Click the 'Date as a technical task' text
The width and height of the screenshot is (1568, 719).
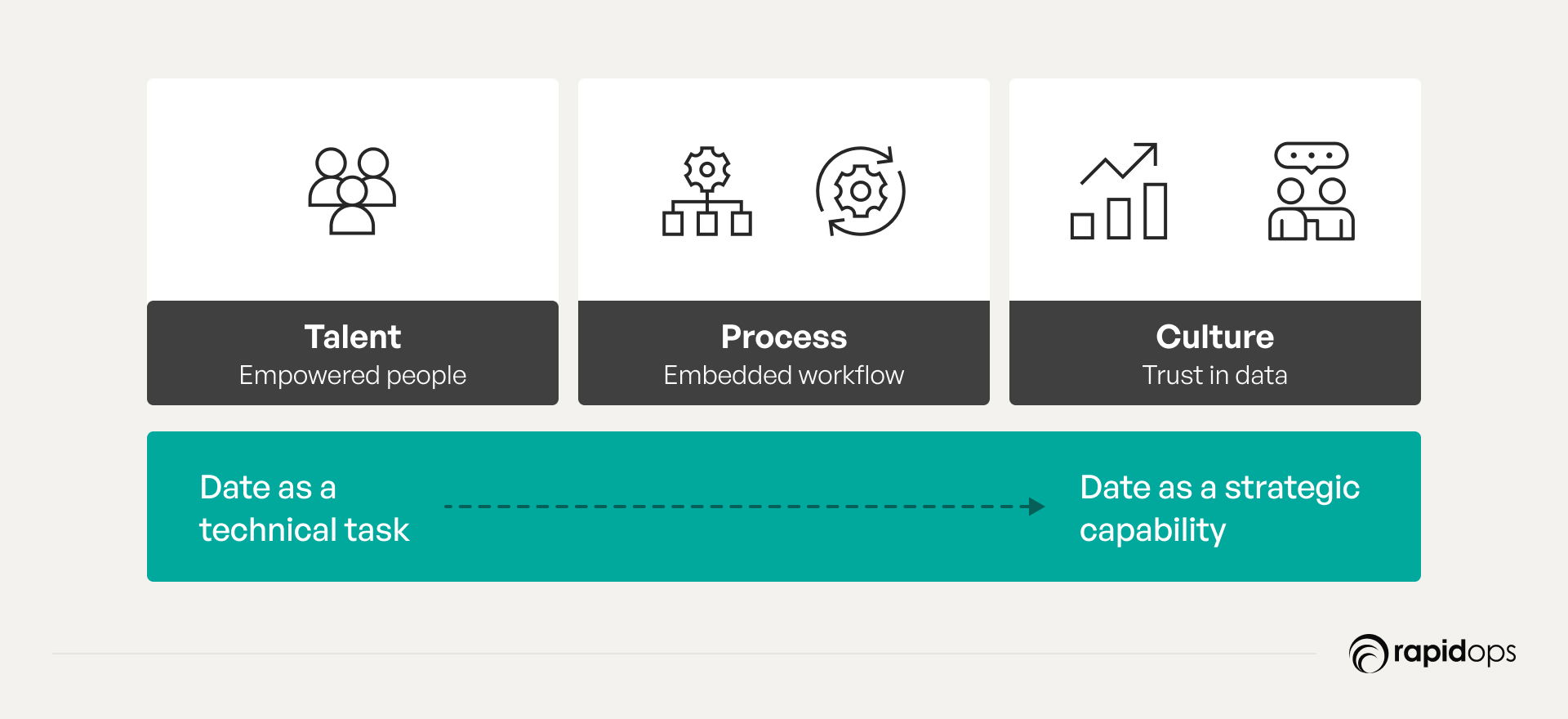304,508
